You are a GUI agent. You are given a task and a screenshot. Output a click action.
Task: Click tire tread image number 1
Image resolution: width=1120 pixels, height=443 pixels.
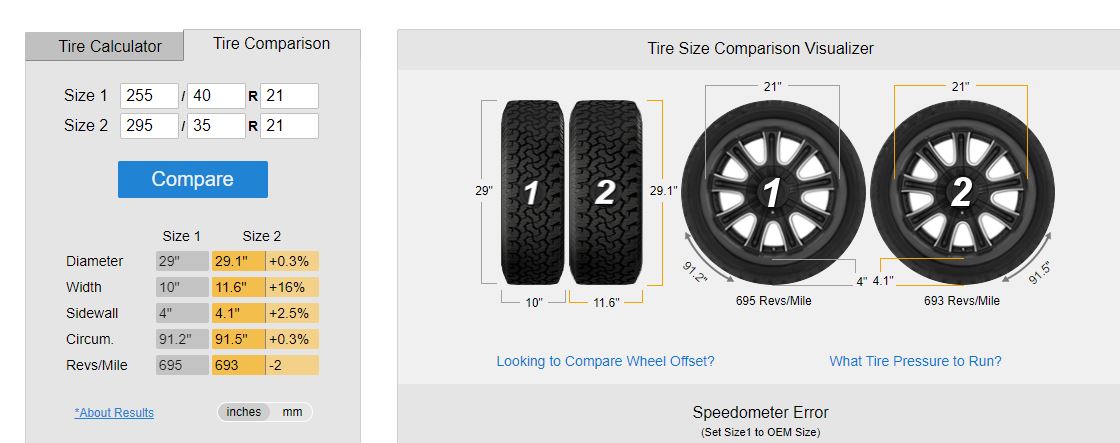pyautogui.click(x=533, y=192)
